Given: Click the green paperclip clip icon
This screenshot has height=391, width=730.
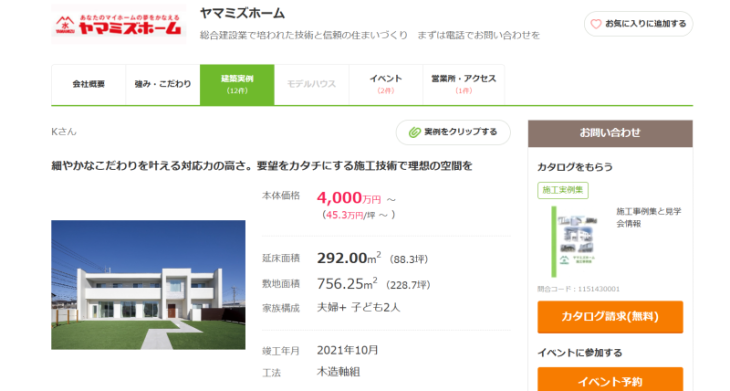Looking at the screenshot, I should click(x=414, y=133).
